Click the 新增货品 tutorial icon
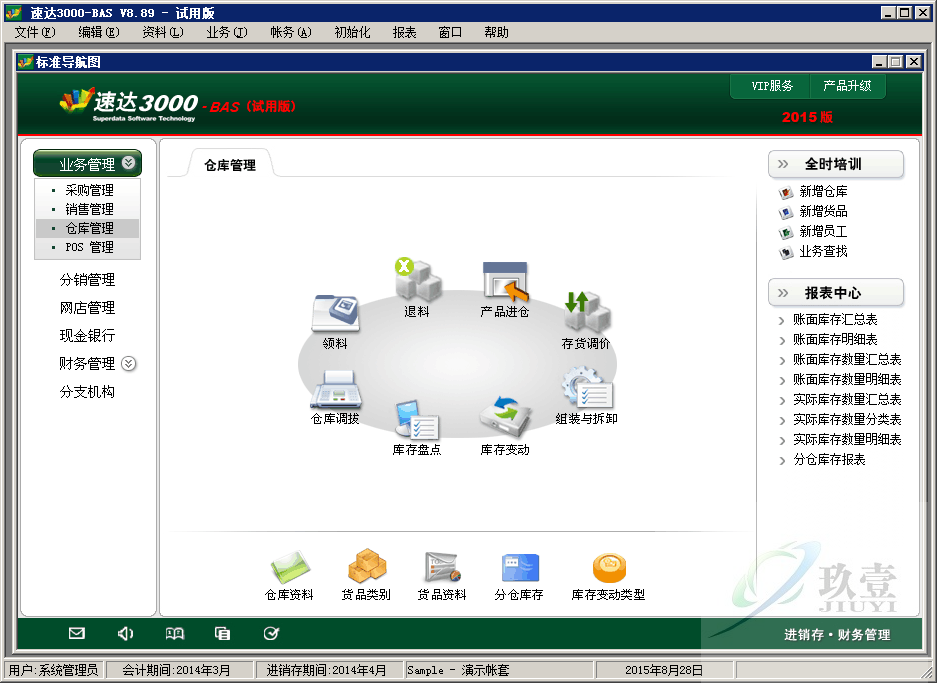This screenshot has height=683, width=937. [x=786, y=212]
